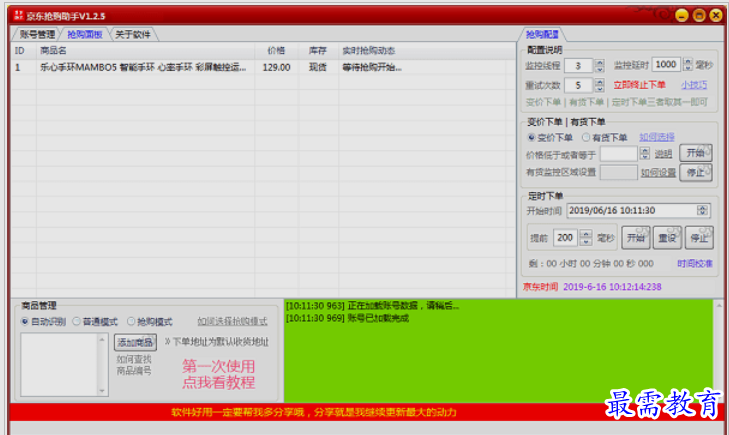Increase 提前 milliseconds with up arrow

(x=586, y=234)
